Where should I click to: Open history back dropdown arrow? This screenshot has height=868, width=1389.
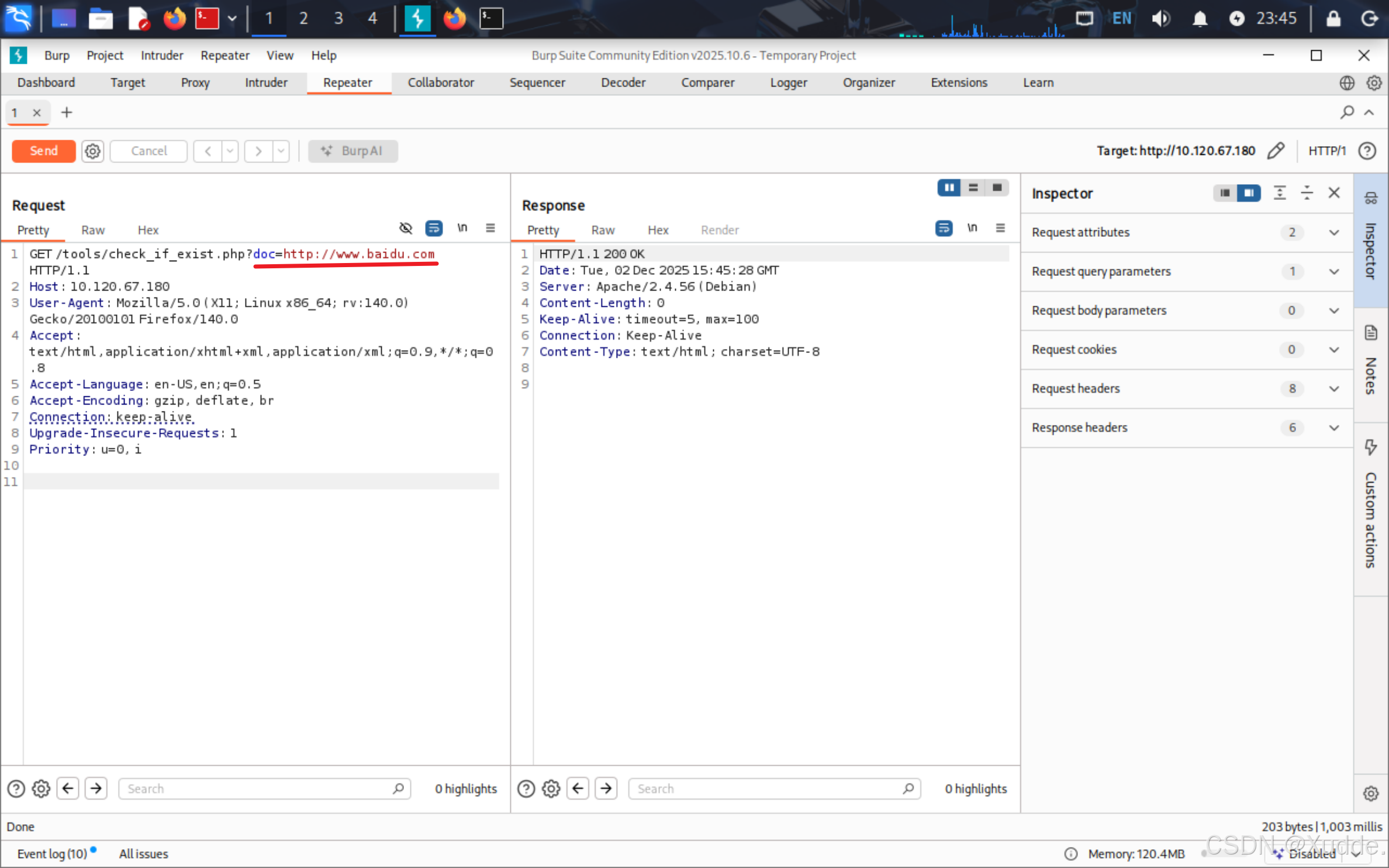[230, 151]
